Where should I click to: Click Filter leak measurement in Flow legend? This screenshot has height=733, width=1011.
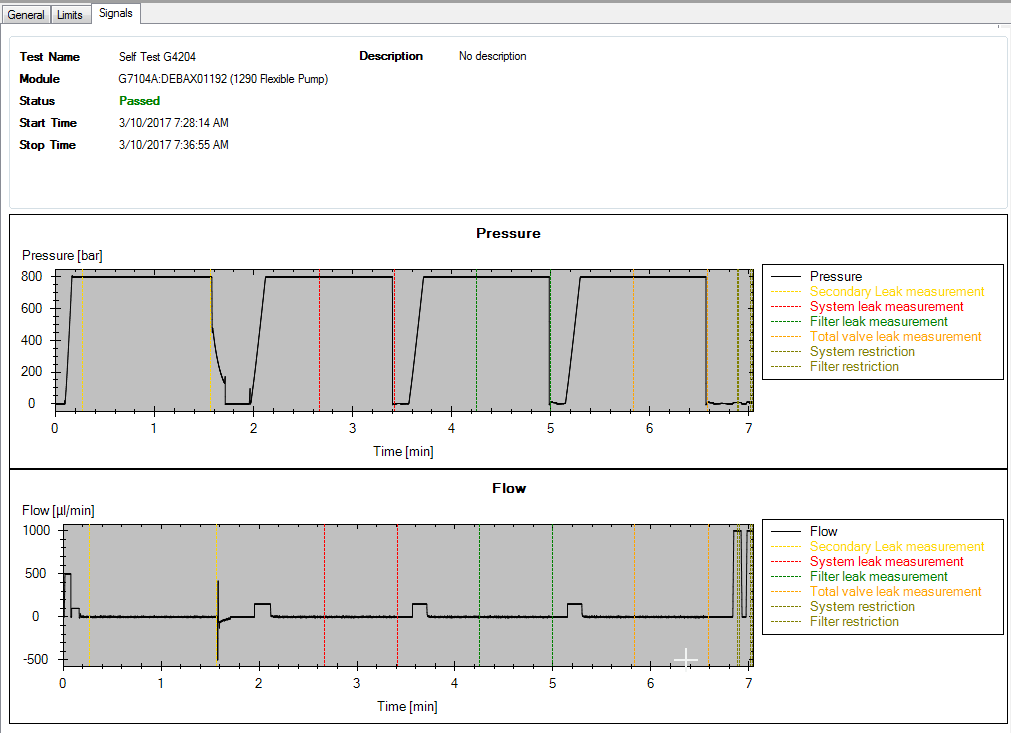(878, 577)
